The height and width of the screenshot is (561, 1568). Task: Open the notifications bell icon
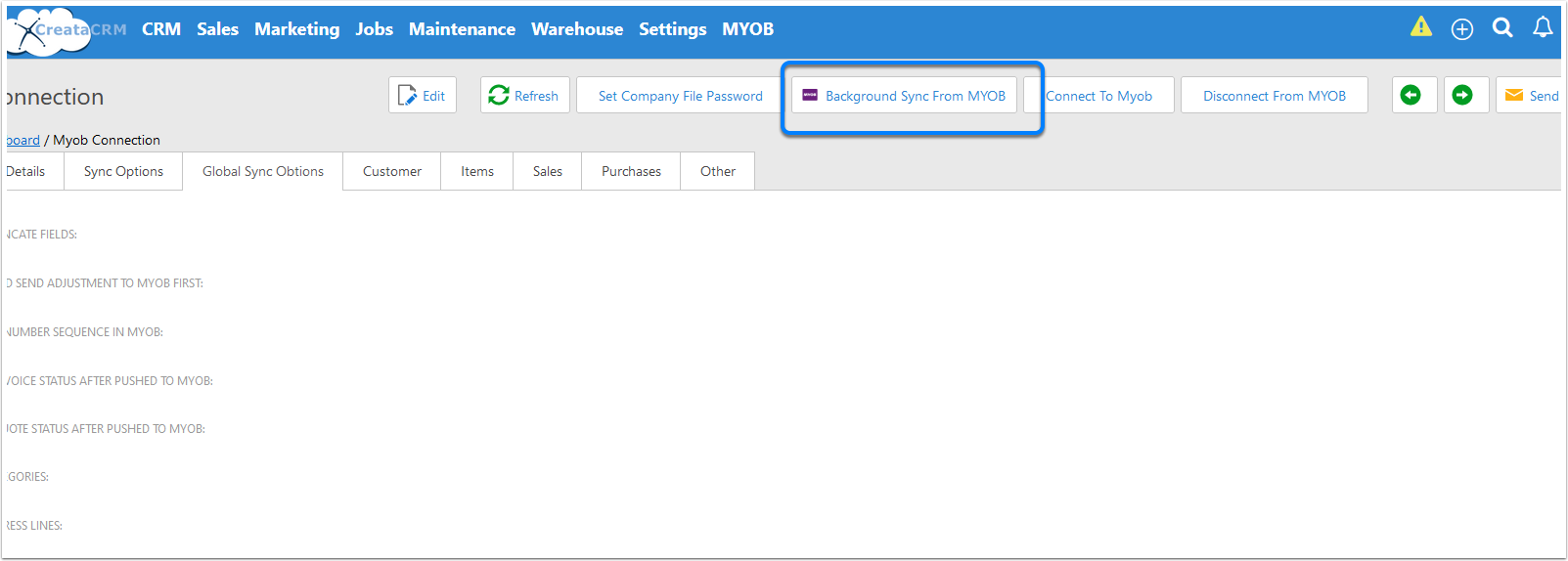[x=1543, y=27]
